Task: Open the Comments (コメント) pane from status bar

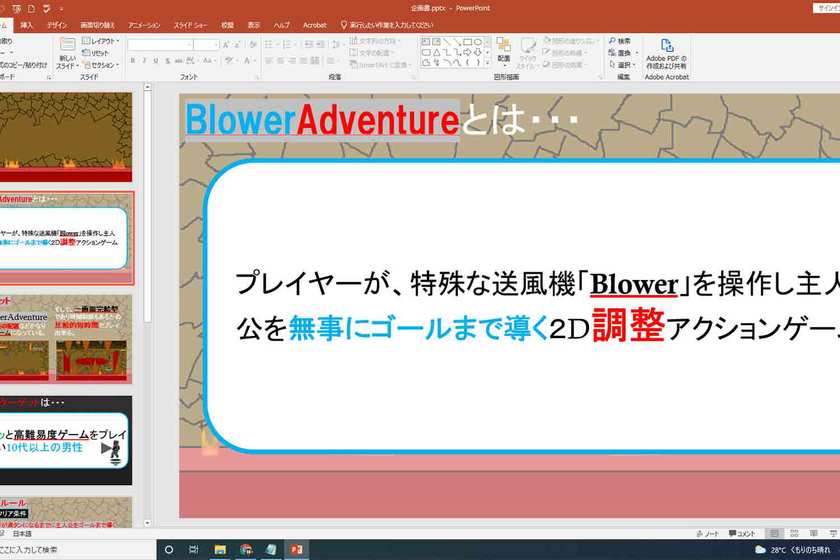Action: (x=741, y=534)
